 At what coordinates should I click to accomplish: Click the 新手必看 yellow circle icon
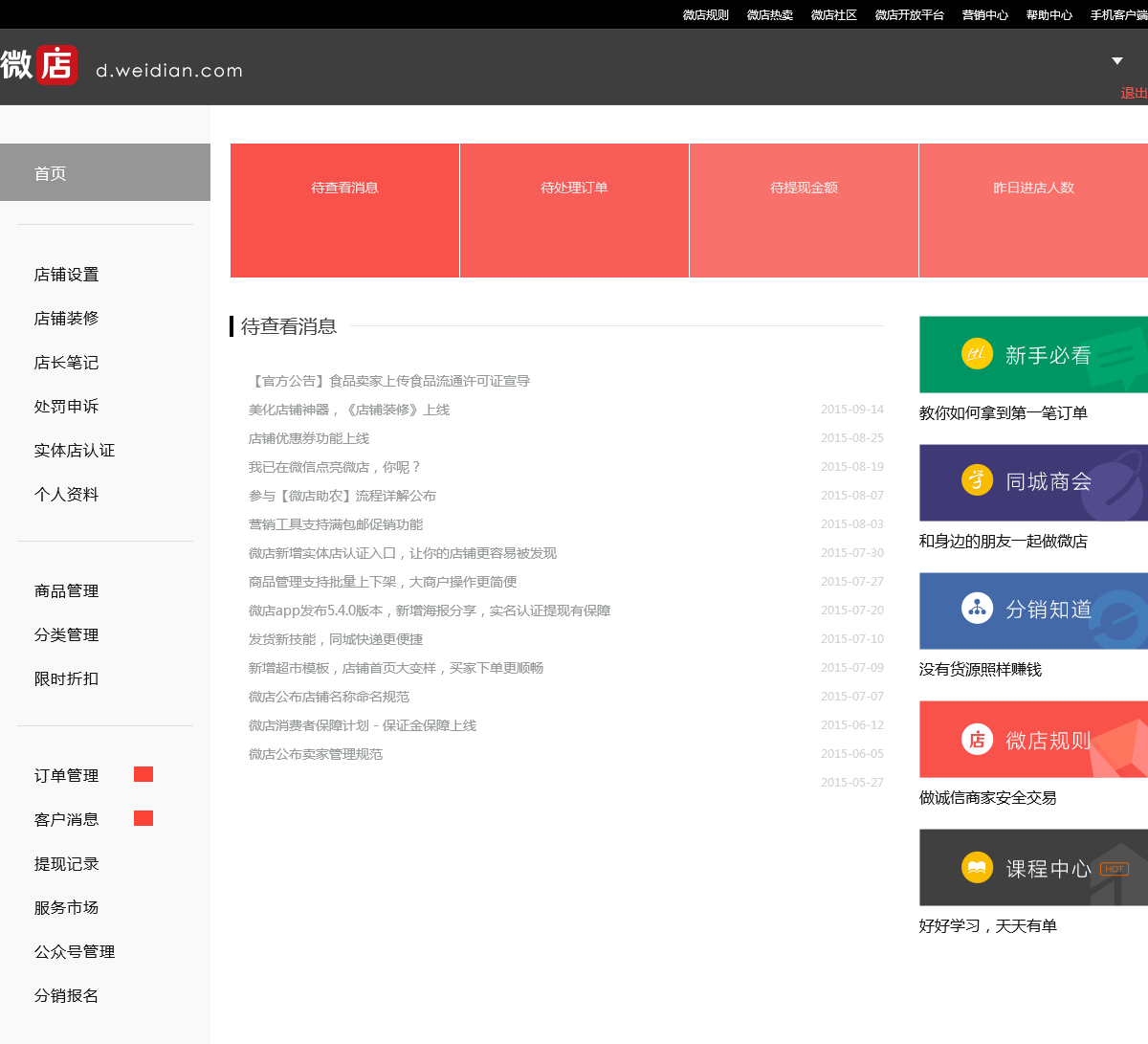click(x=977, y=354)
